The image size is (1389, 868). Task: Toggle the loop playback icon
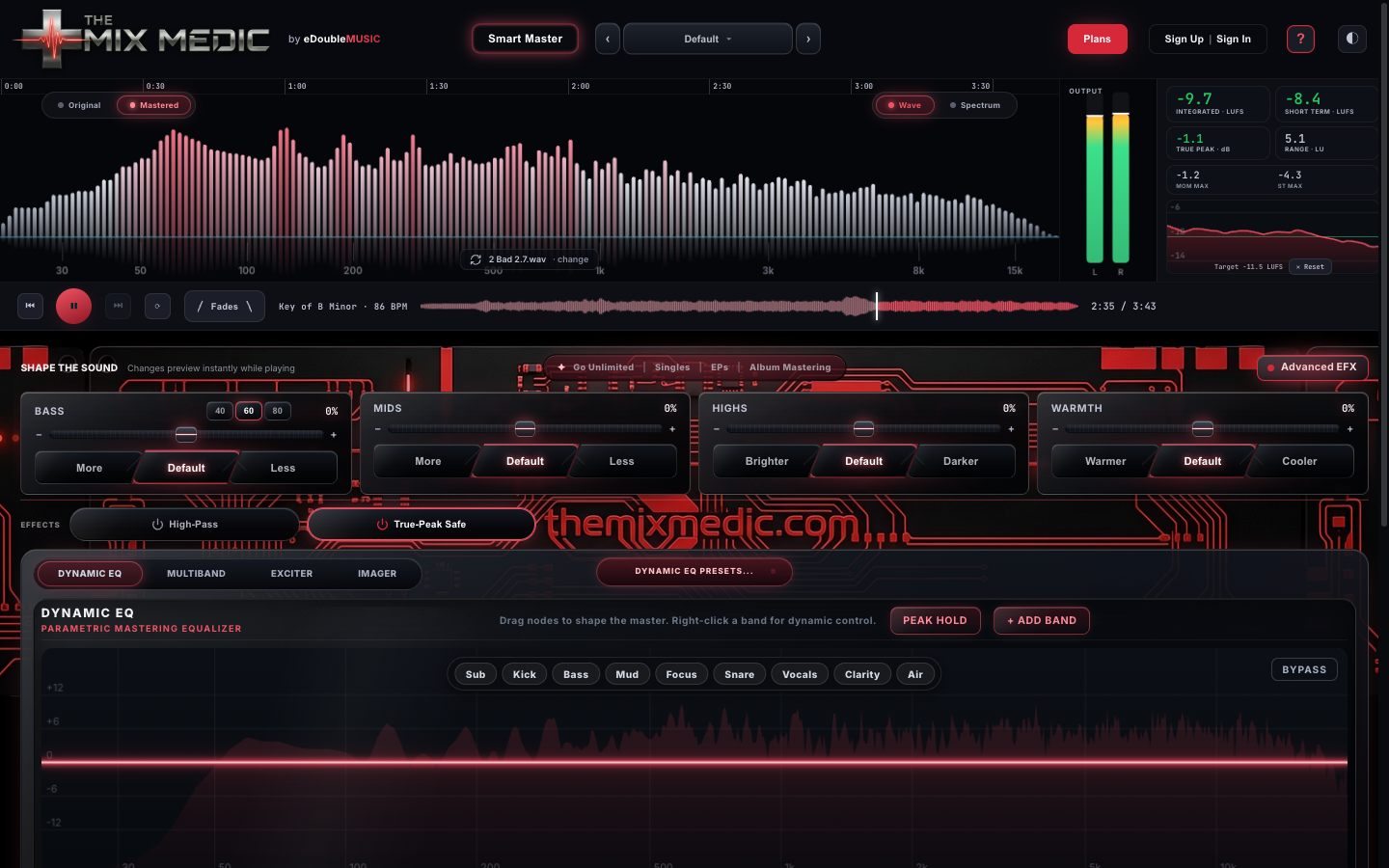click(157, 306)
